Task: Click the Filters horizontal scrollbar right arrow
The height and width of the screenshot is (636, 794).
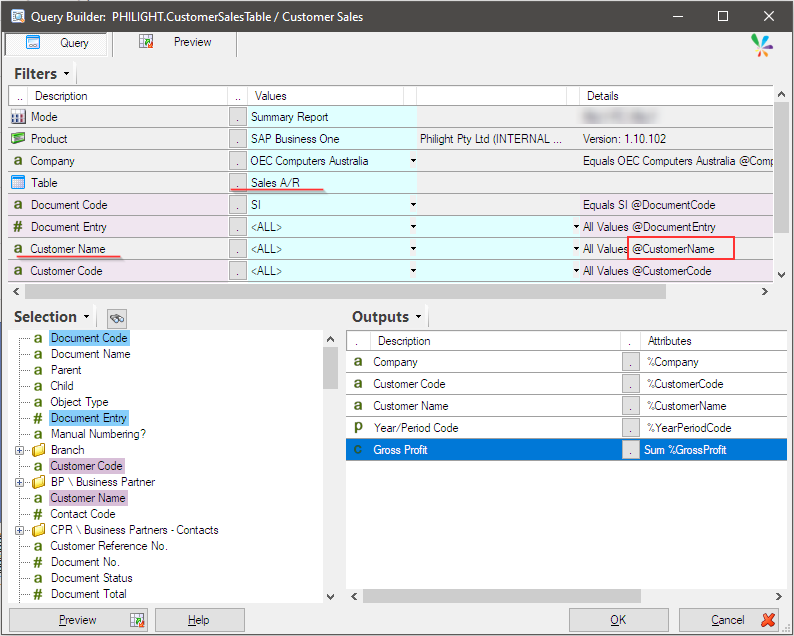Action: [x=765, y=292]
